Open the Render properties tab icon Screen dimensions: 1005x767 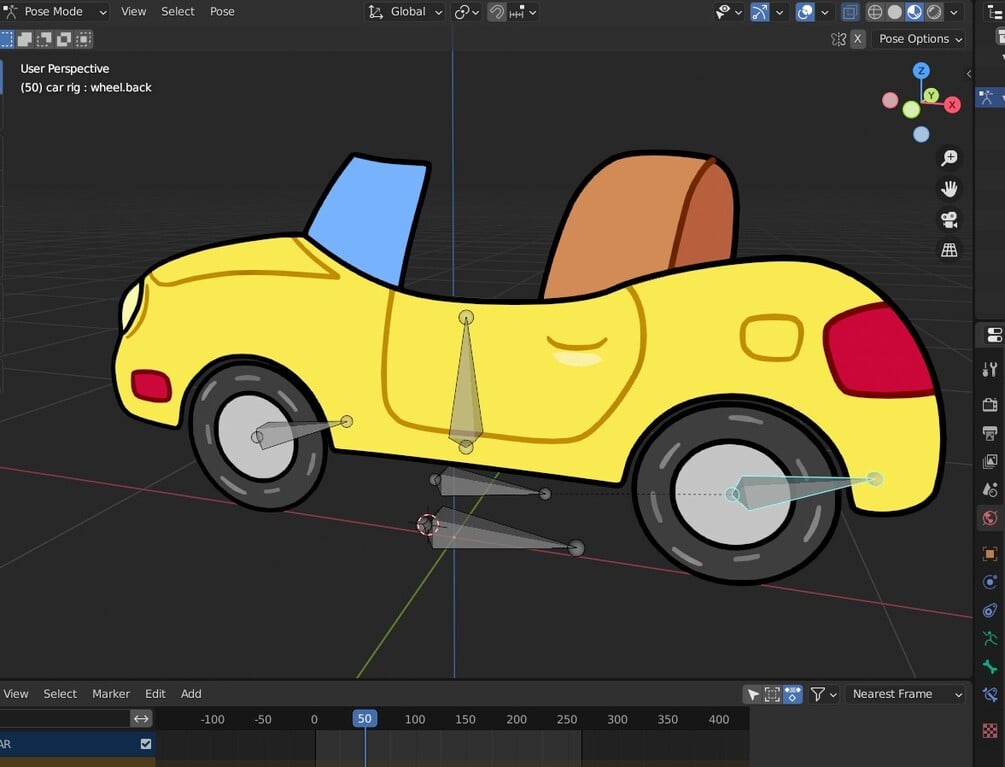pos(990,404)
